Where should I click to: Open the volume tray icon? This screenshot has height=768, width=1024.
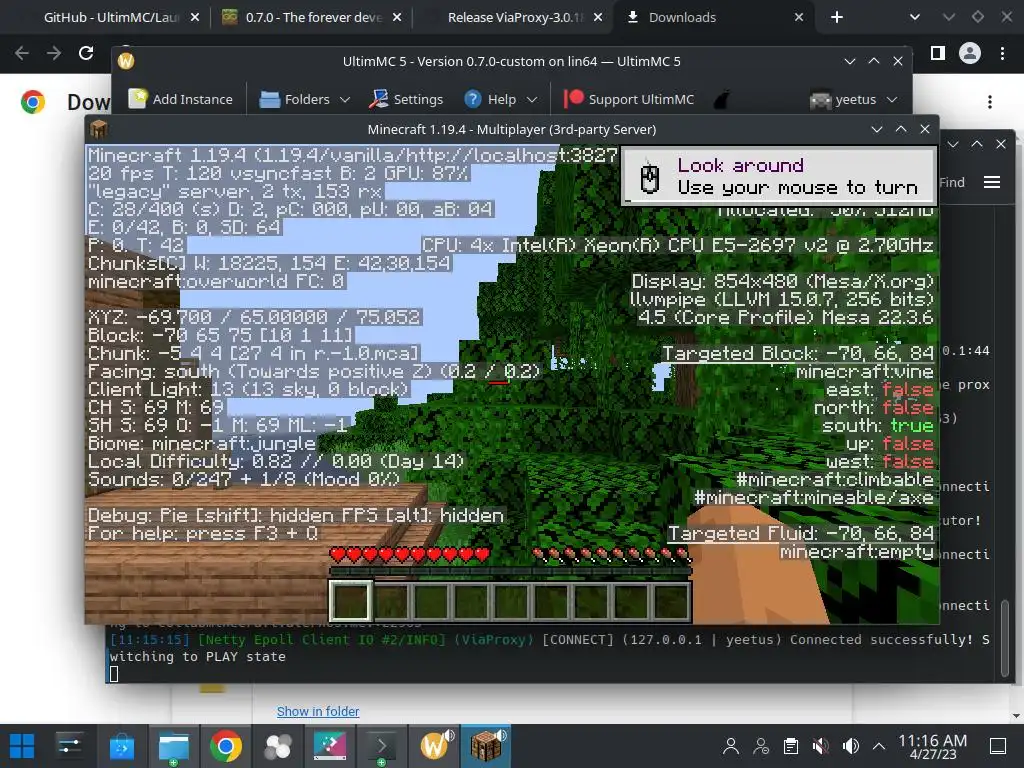click(x=851, y=746)
